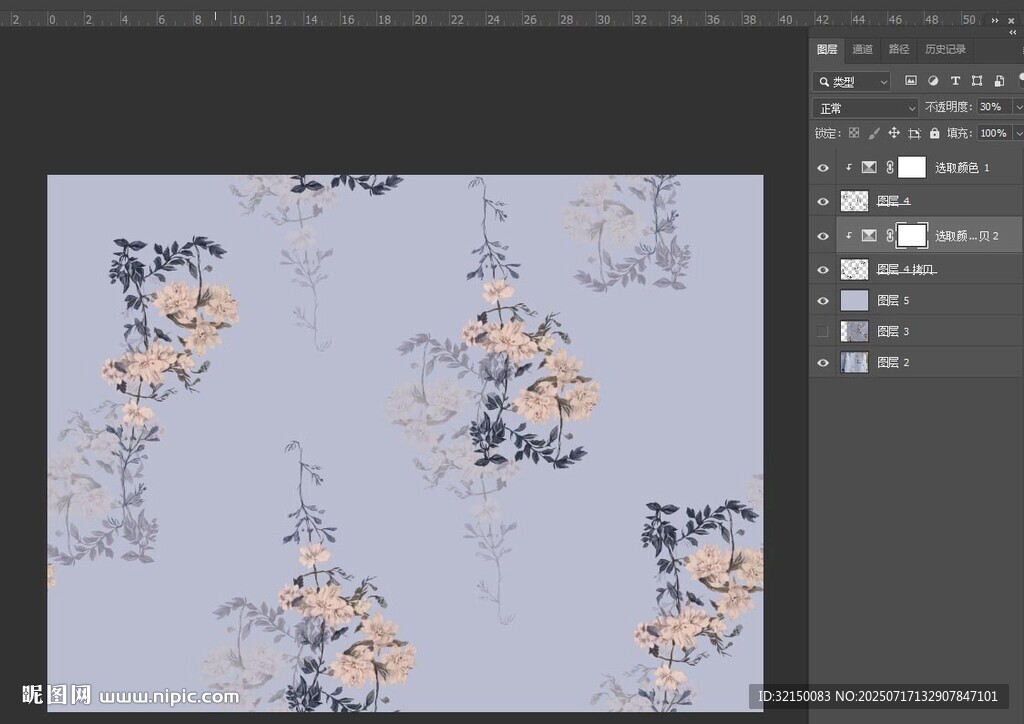Click the lock all padlock icon
Image resolution: width=1024 pixels, height=724 pixels.
934,133
